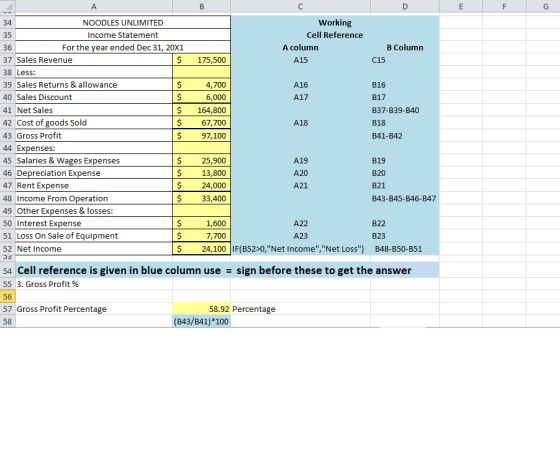
Task: Click the A22 reference cell
Action: (300, 223)
